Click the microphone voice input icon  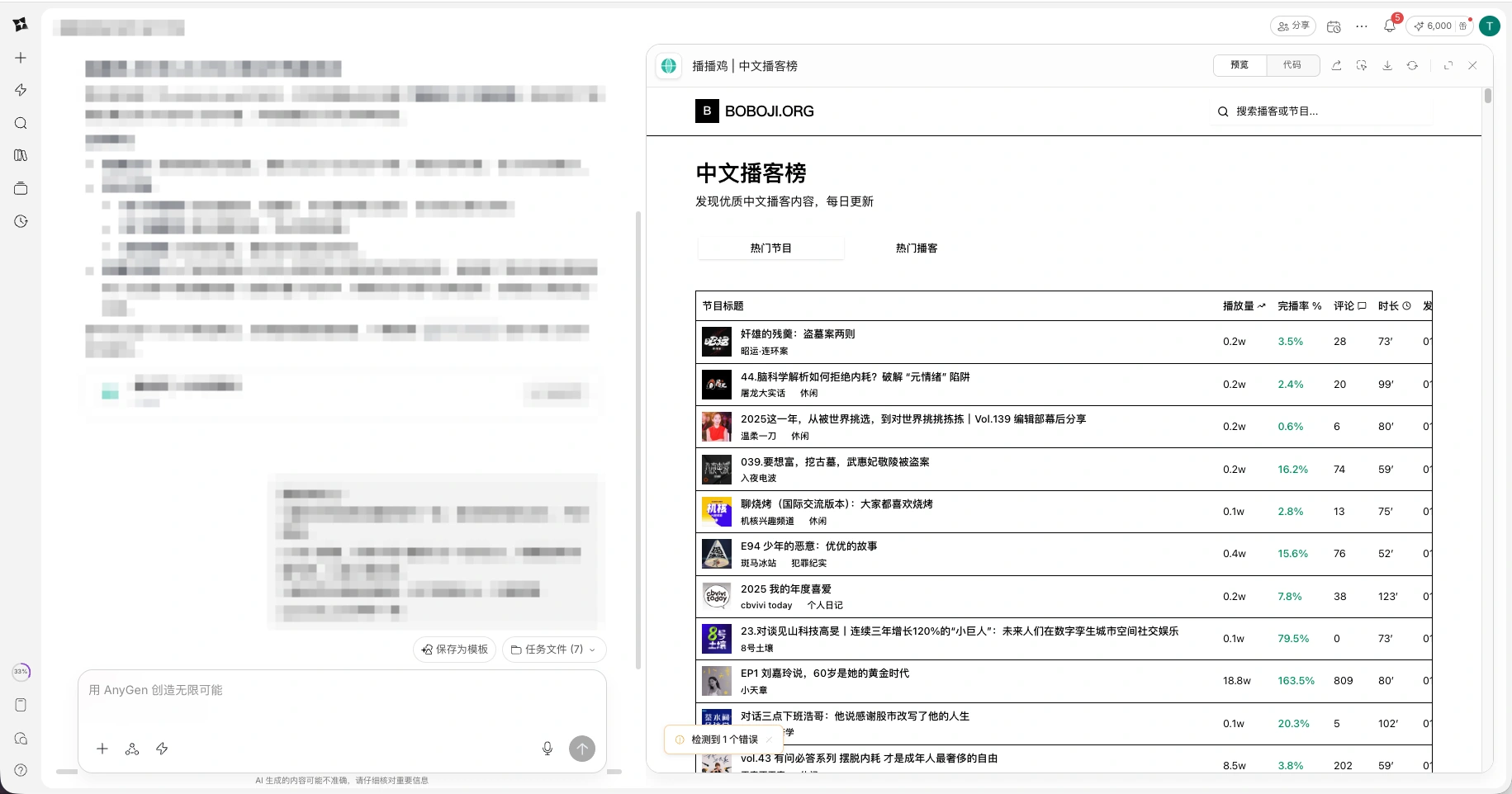click(x=547, y=749)
